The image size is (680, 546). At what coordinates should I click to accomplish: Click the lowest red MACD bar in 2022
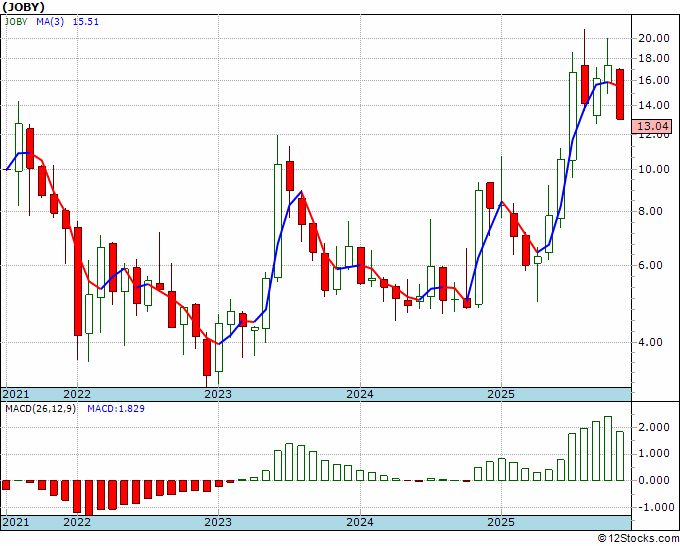pyautogui.click(x=89, y=497)
